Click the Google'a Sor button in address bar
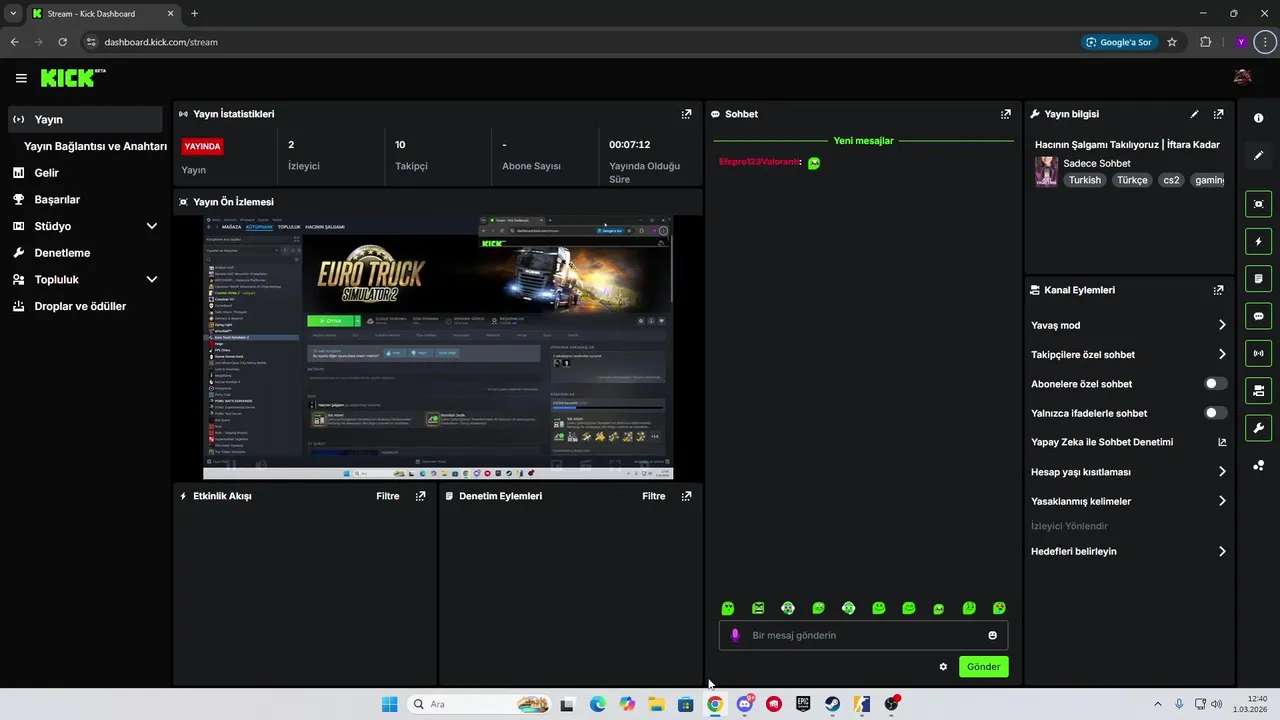The image size is (1280, 720). pyautogui.click(x=1118, y=42)
